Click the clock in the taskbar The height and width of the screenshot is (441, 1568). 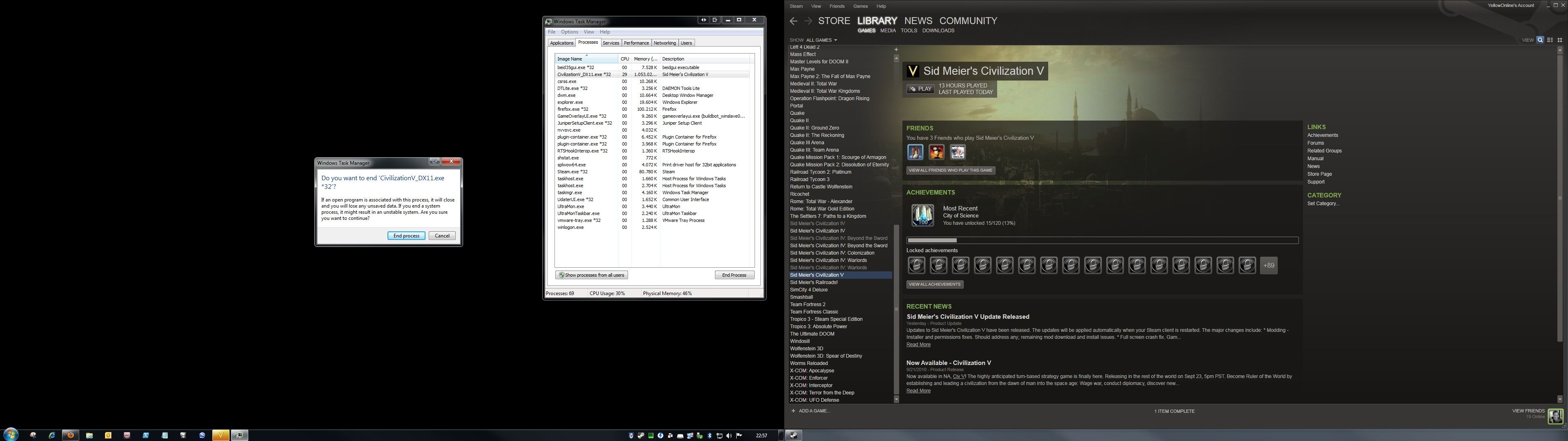click(x=761, y=436)
